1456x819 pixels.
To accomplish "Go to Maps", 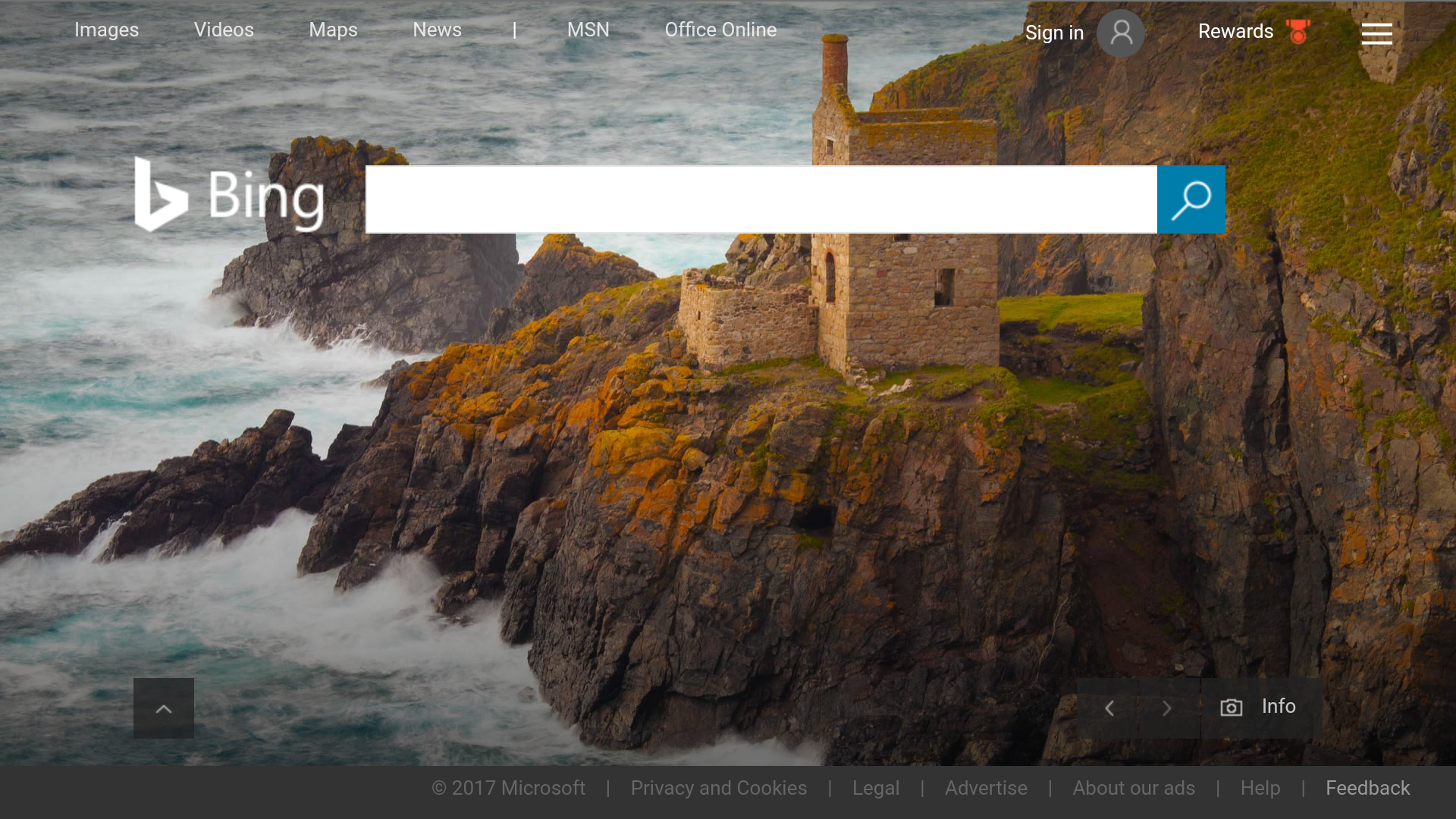I will pos(333,30).
